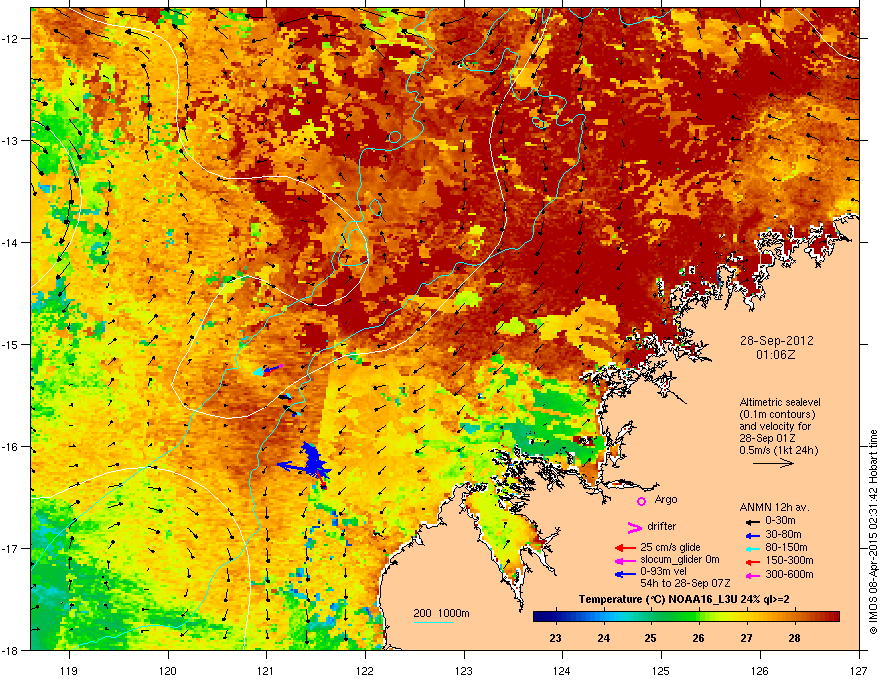Click the red 150-300m ANMN arrow
880x680 pixels.
click(753, 562)
